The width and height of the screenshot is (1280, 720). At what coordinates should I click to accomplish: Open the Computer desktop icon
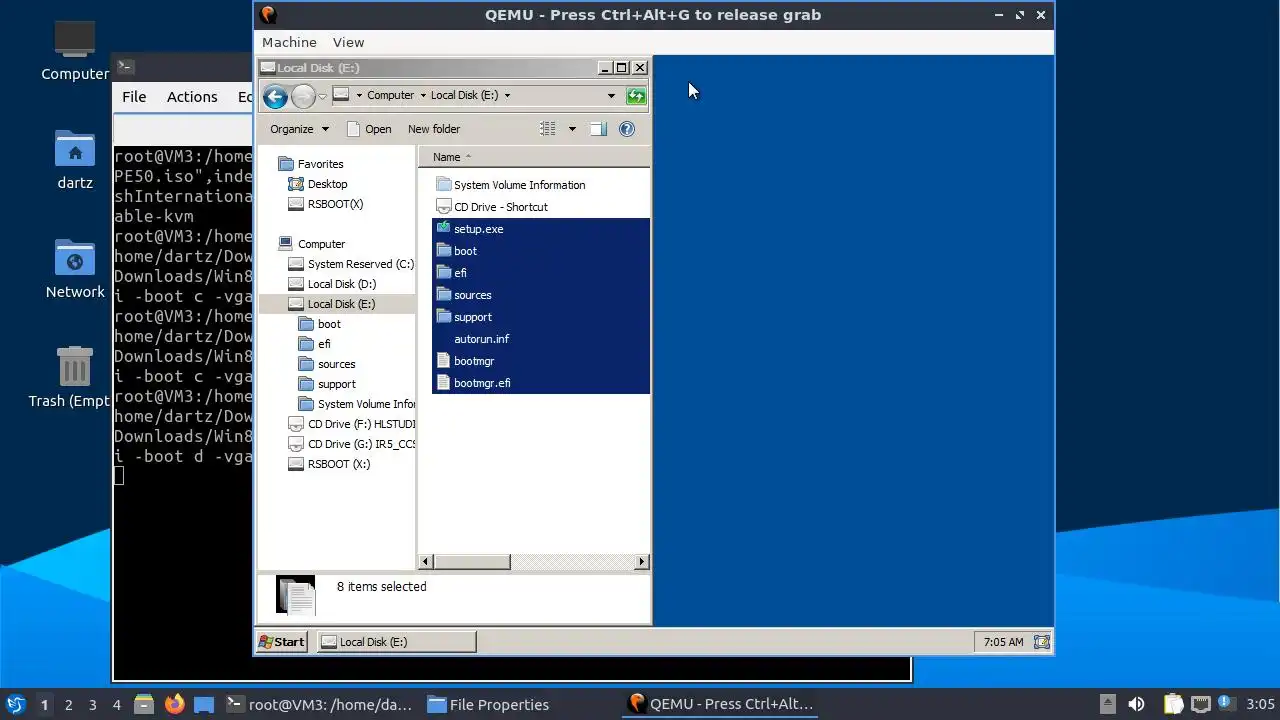[75, 52]
